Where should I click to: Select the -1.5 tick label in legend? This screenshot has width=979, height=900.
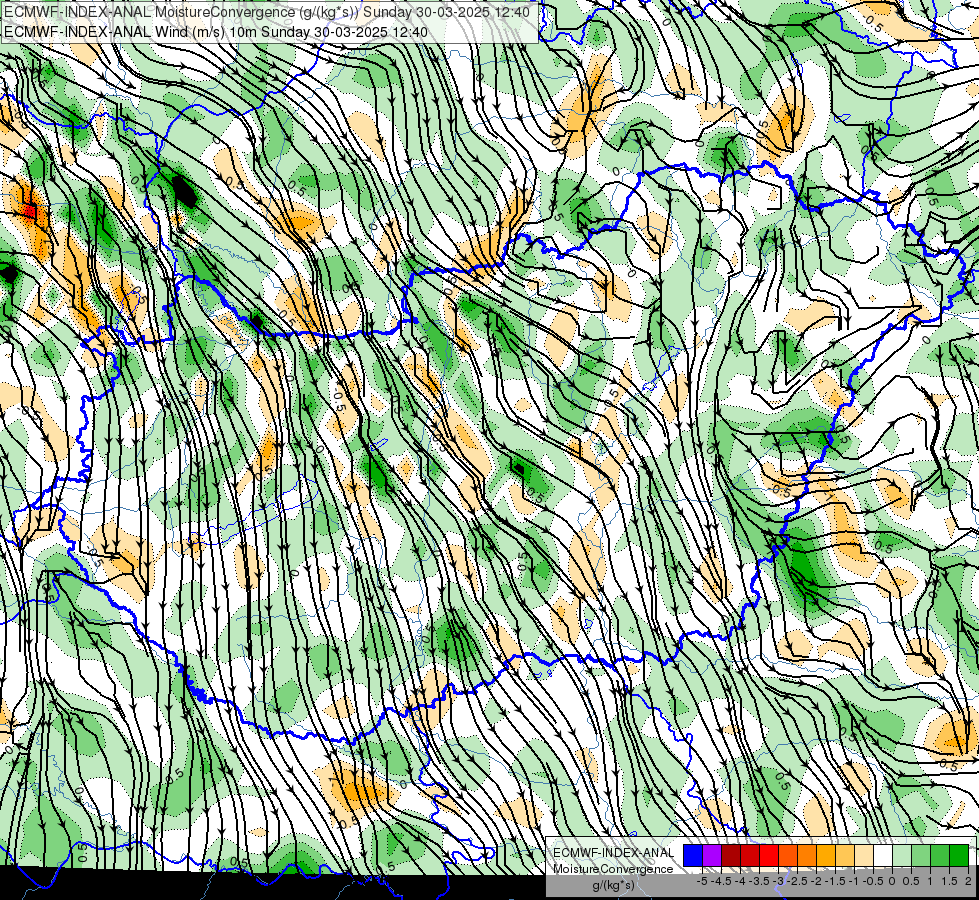tap(835, 881)
